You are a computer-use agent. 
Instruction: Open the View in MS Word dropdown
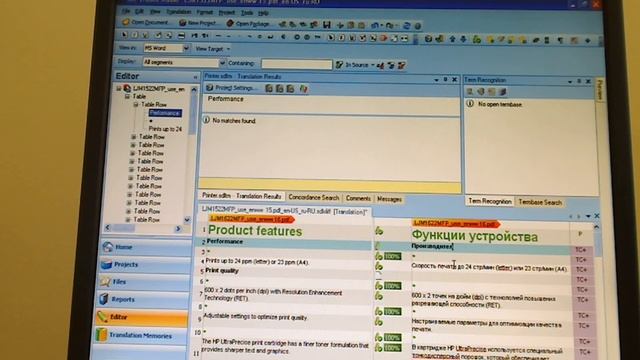(186, 48)
